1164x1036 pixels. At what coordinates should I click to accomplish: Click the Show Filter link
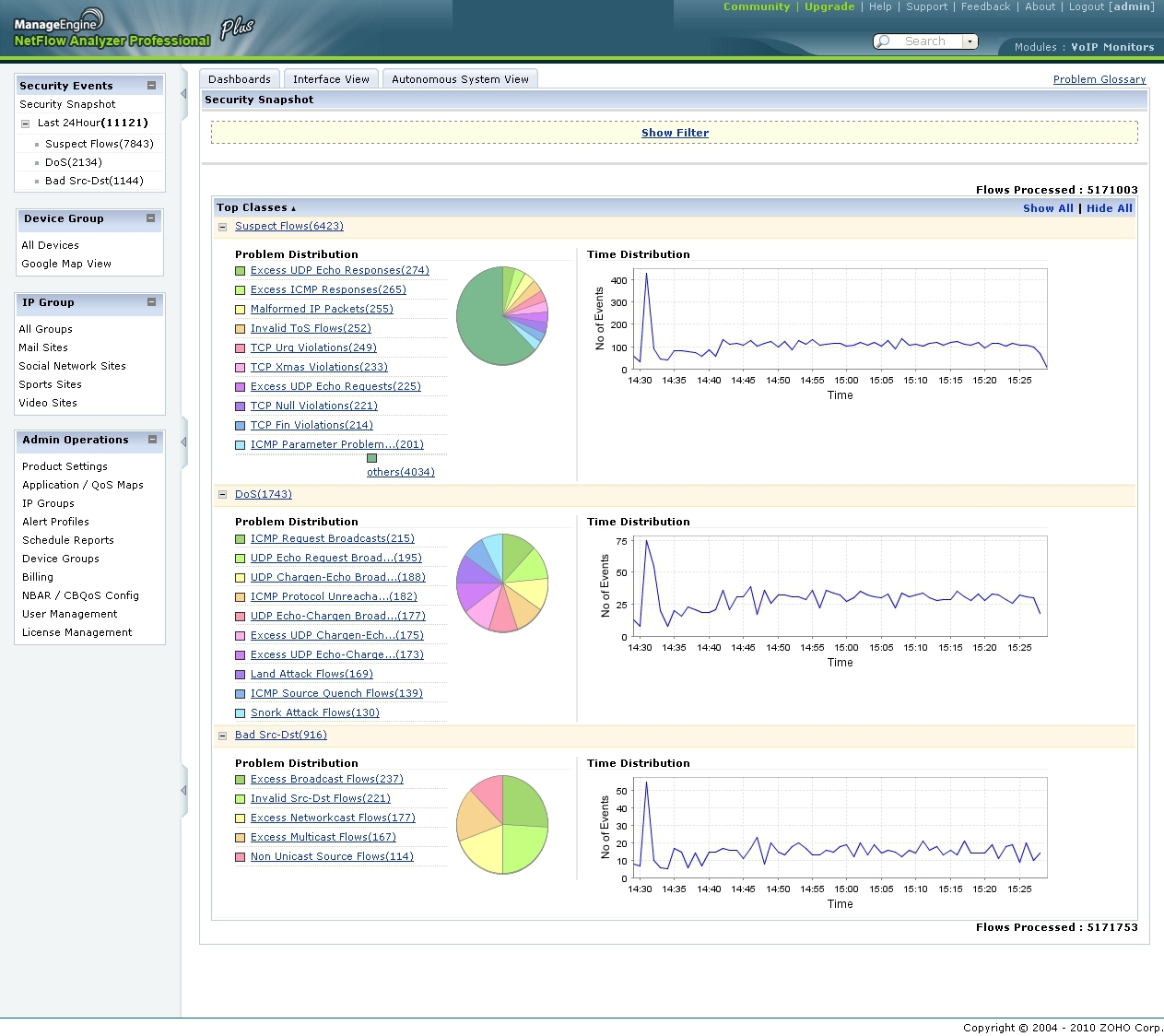675,133
